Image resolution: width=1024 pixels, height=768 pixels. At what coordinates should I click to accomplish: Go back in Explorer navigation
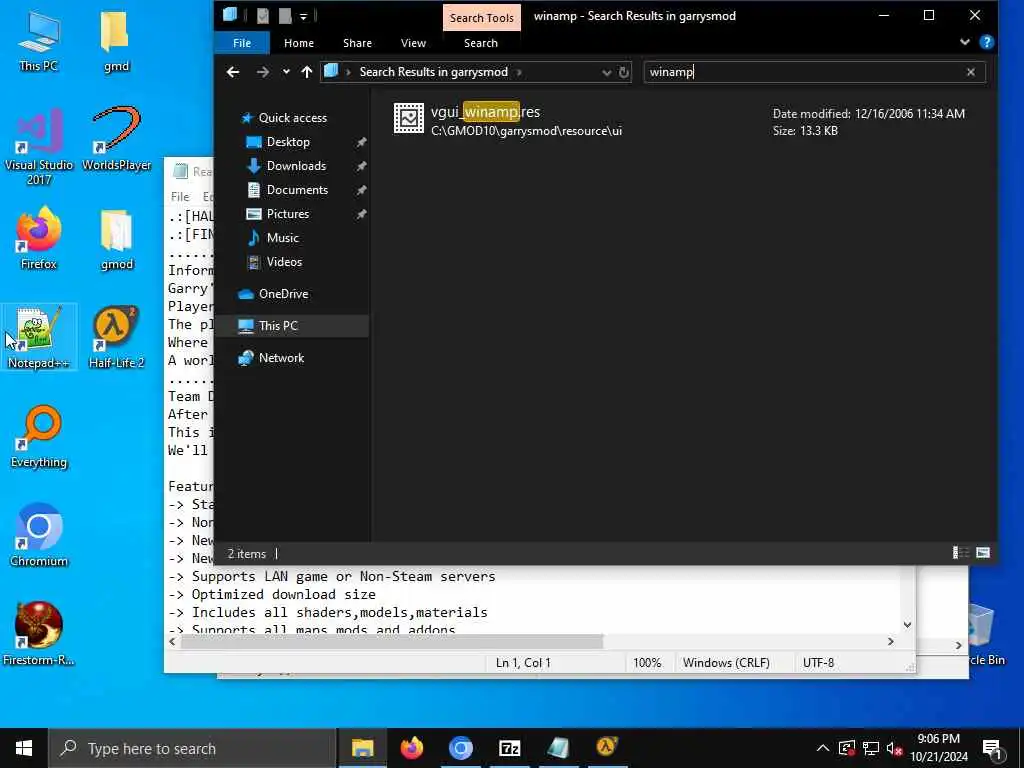click(232, 72)
